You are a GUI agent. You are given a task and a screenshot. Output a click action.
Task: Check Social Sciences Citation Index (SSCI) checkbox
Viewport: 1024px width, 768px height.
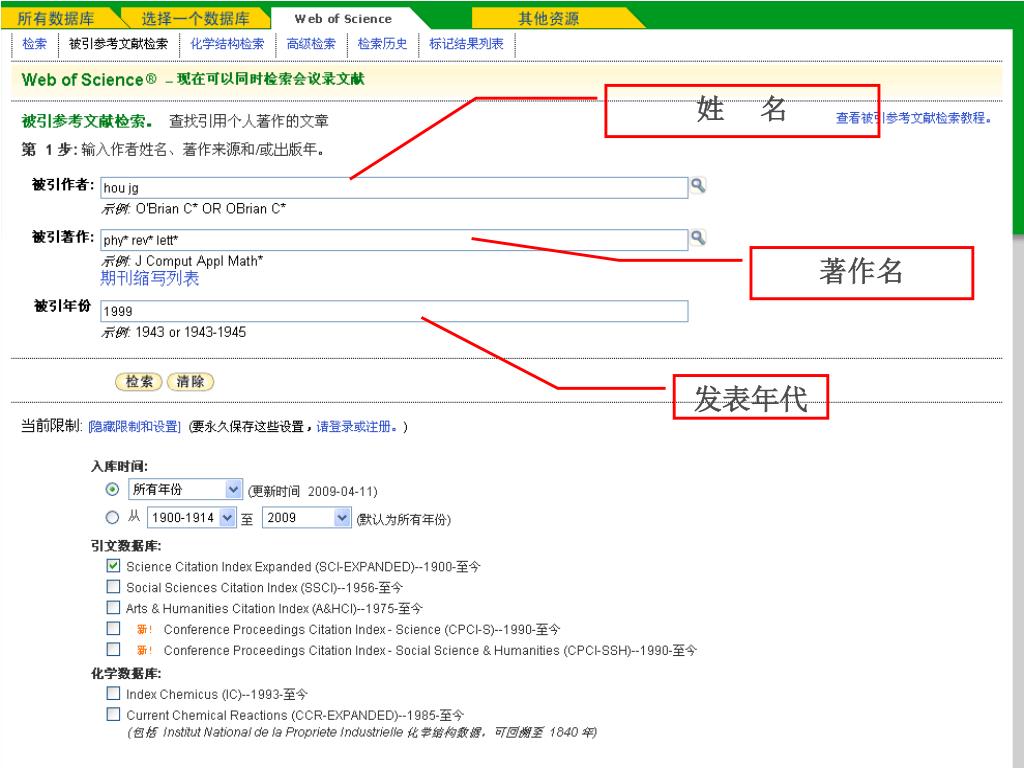click(114, 586)
